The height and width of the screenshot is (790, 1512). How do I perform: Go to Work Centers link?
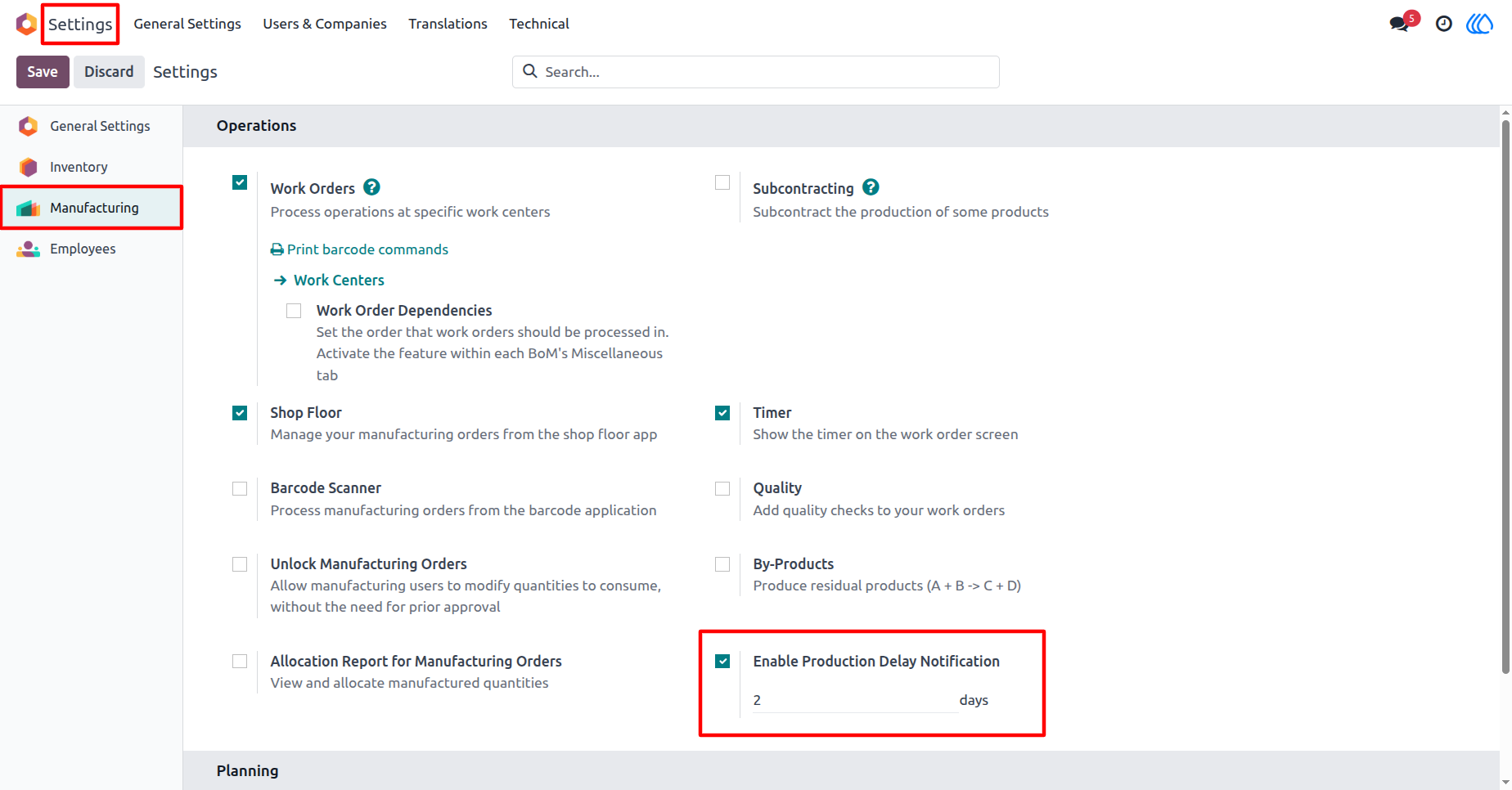pyautogui.click(x=339, y=280)
